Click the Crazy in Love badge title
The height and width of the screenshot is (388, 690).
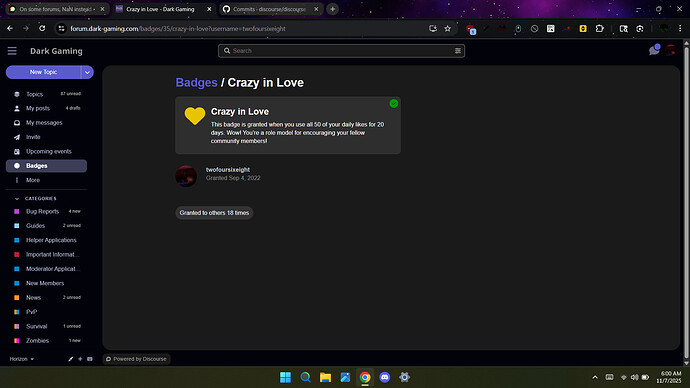[240, 112]
